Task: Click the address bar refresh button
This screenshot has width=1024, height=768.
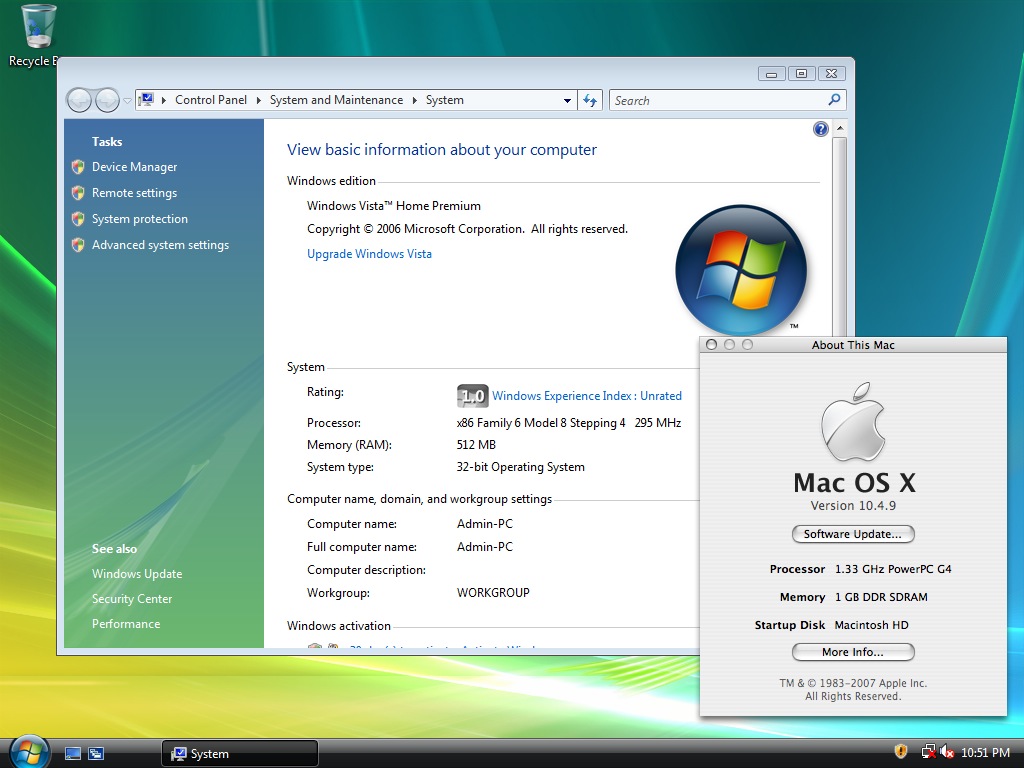Action: 590,101
